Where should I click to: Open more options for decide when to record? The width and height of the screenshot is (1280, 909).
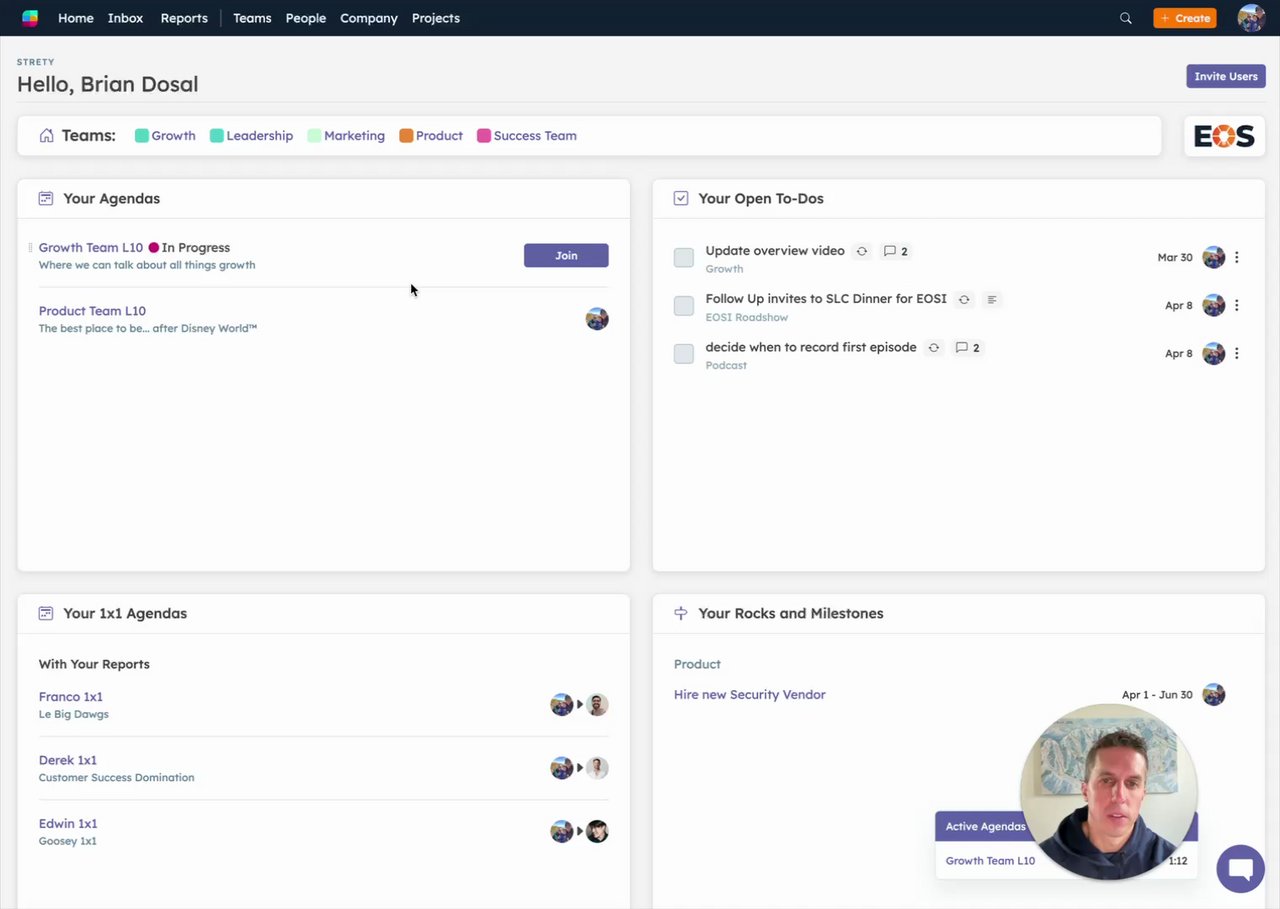click(1237, 353)
